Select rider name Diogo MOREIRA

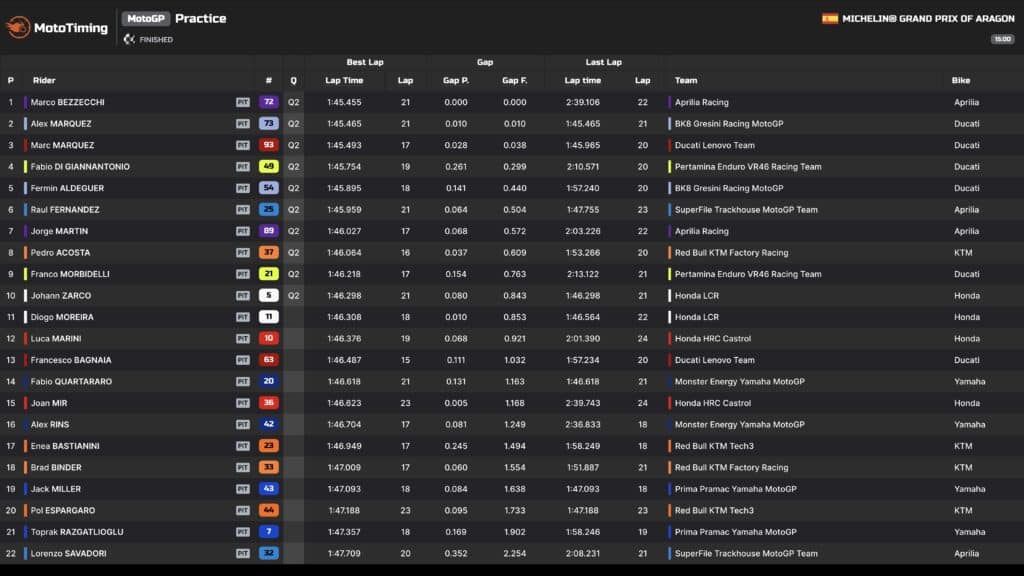(x=62, y=317)
